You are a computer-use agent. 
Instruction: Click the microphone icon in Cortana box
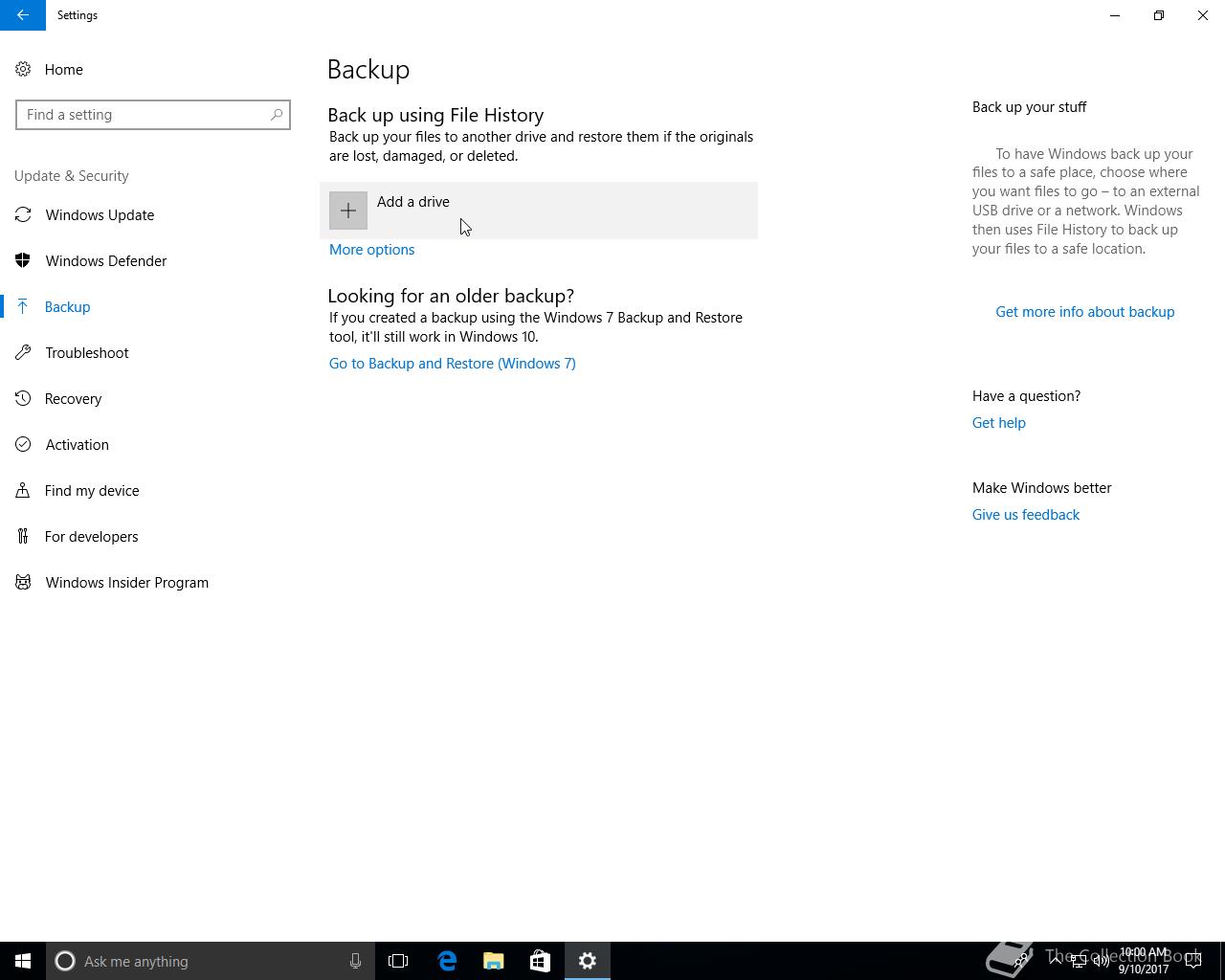tap(355, 961)
